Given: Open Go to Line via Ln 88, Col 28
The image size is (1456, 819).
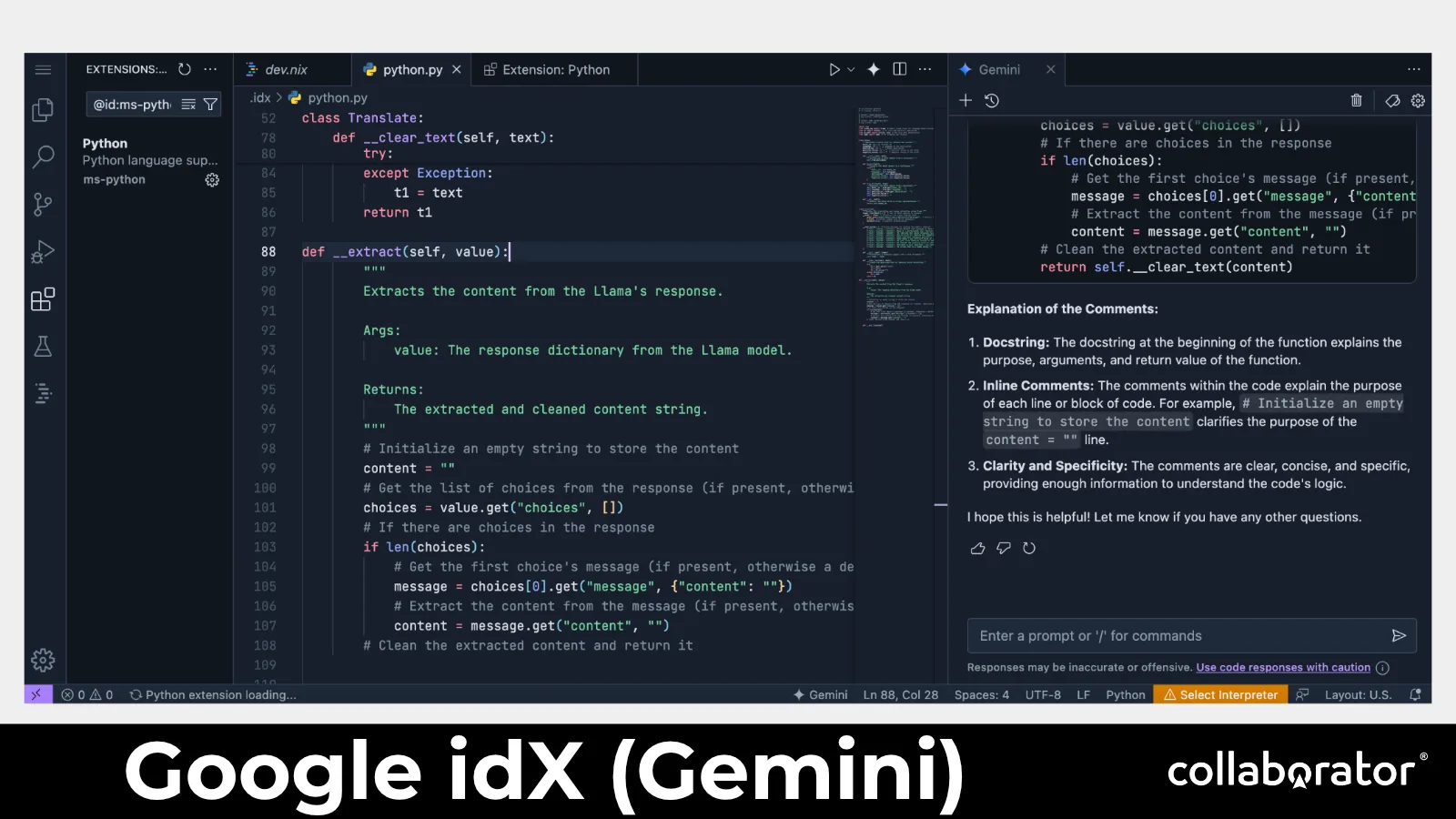Looking at the screenshot, I should pos(901,694).
